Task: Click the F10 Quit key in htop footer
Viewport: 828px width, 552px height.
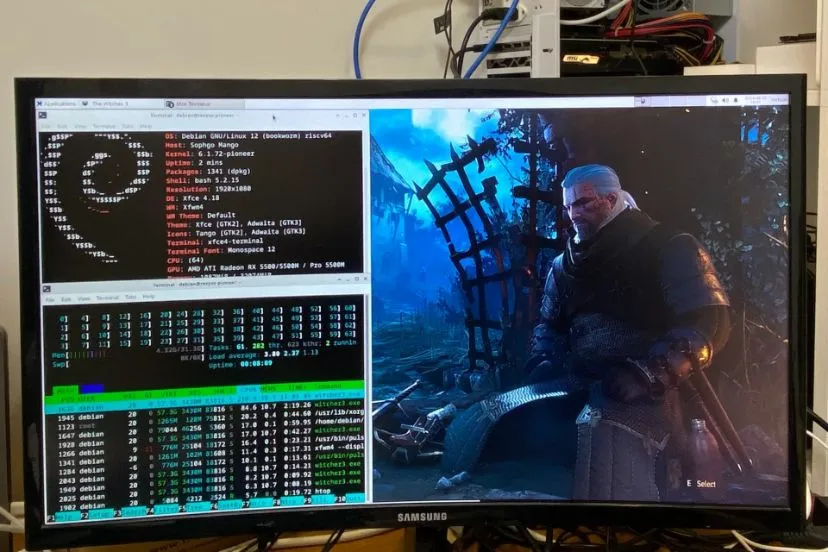Action: pyautogui.click(x=349, y=498)
